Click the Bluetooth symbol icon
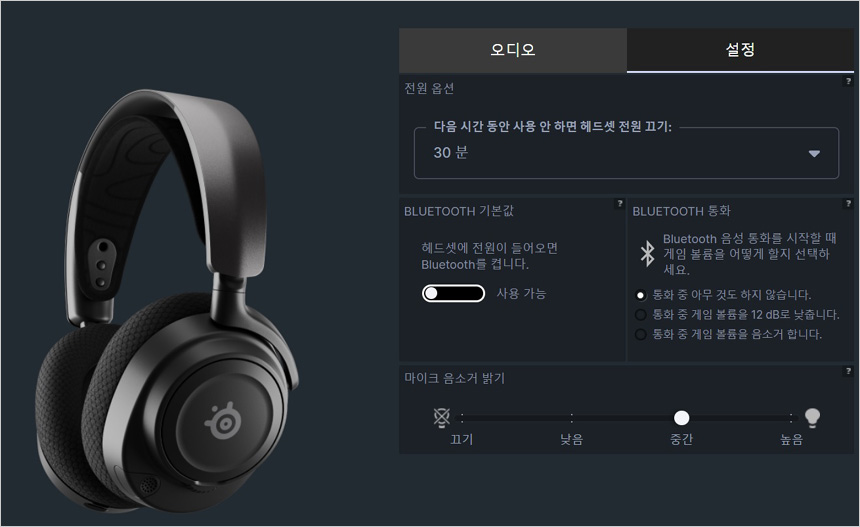Screen dimensions: 860x527 point(647,253)
